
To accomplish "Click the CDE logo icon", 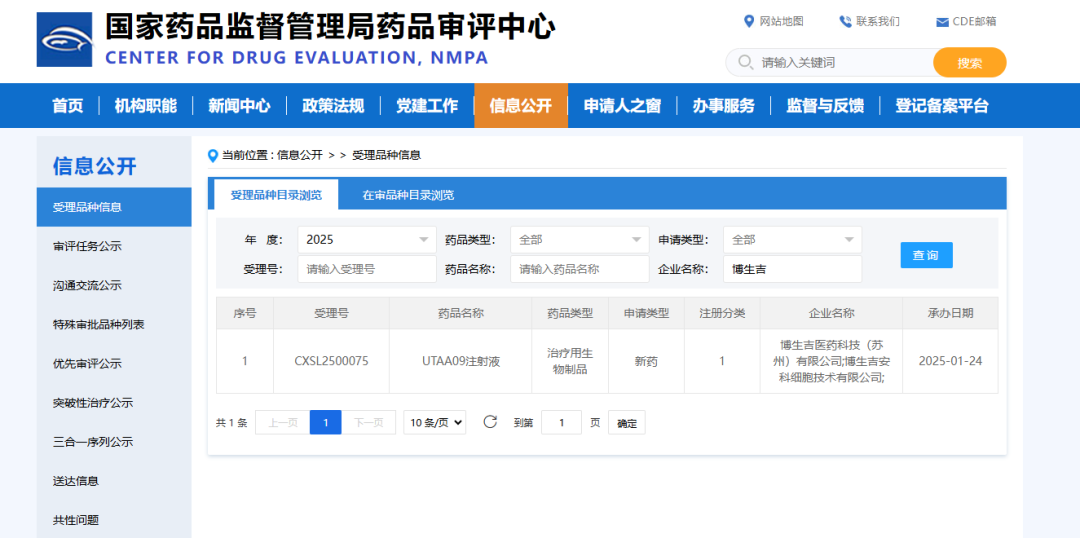I will 64,39.
